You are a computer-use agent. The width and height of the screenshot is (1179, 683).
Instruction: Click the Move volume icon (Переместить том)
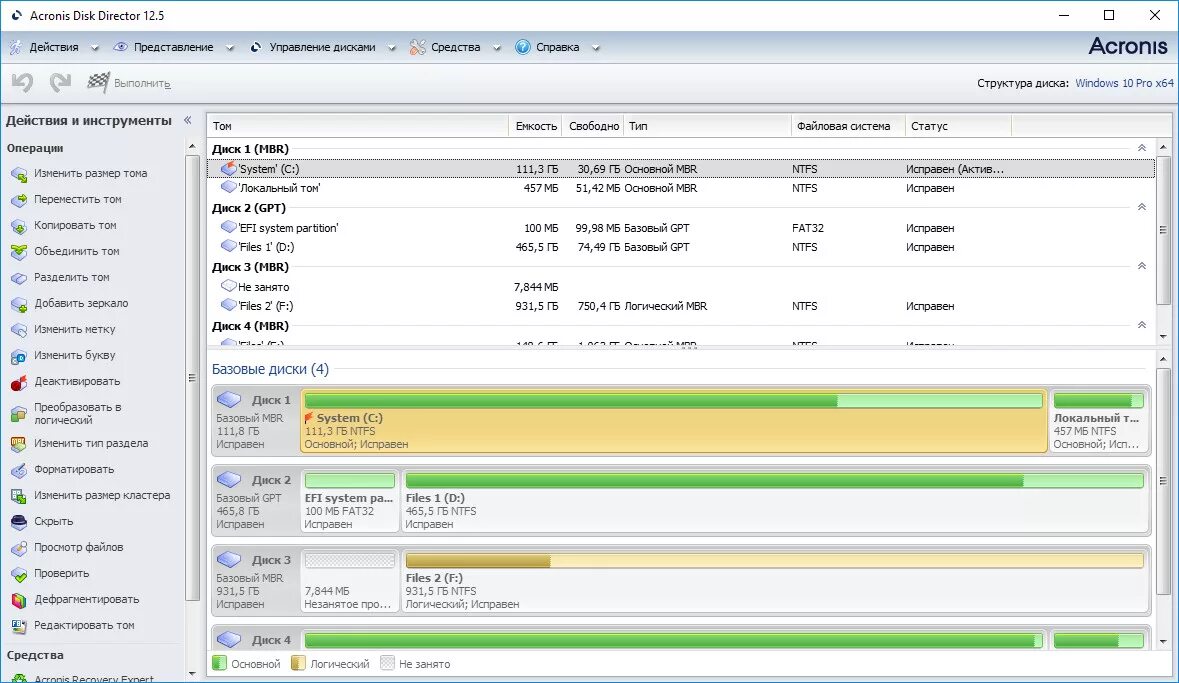pos(19,200)
